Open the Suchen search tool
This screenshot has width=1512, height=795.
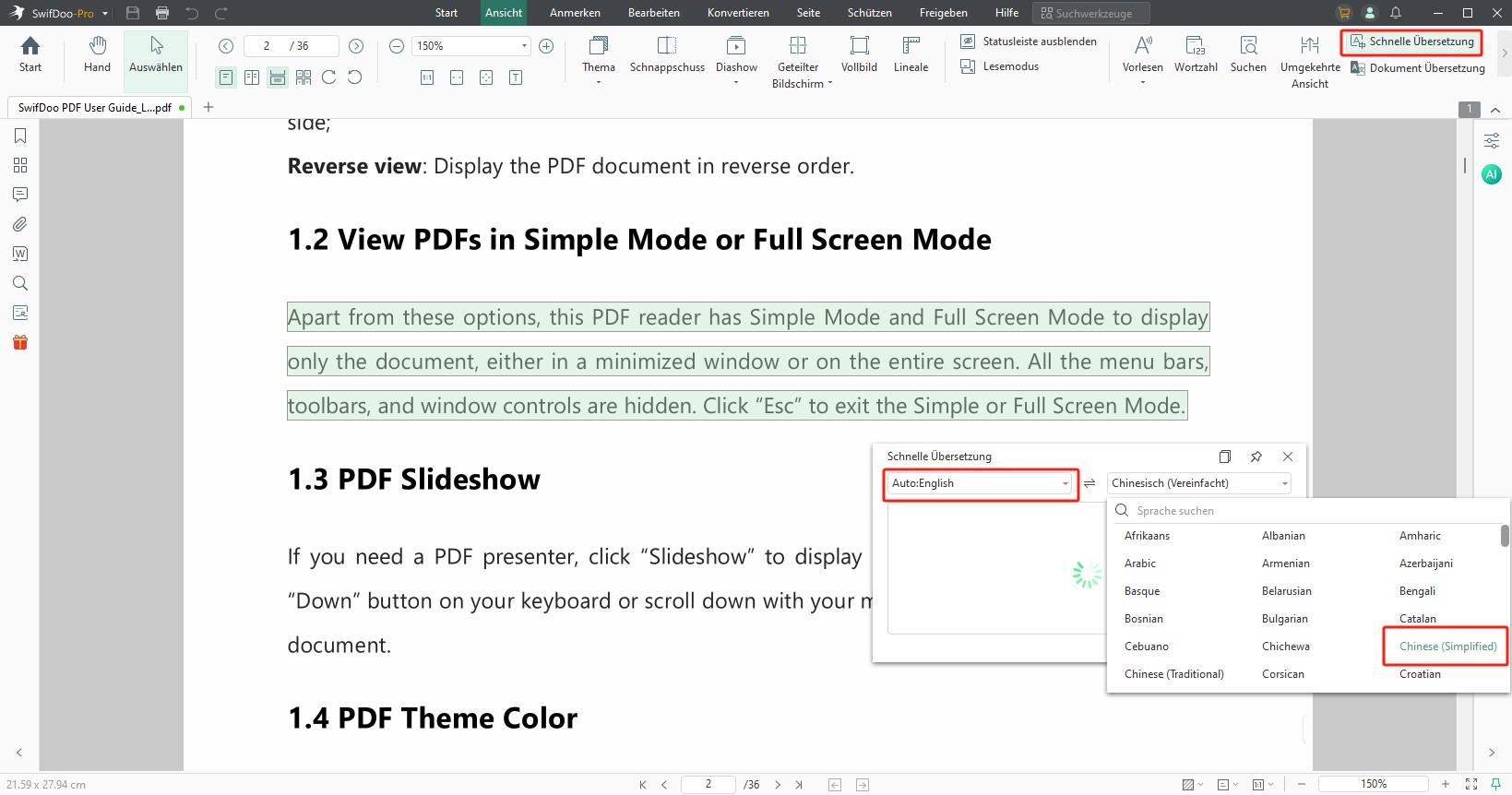[x=1248, y=54]
